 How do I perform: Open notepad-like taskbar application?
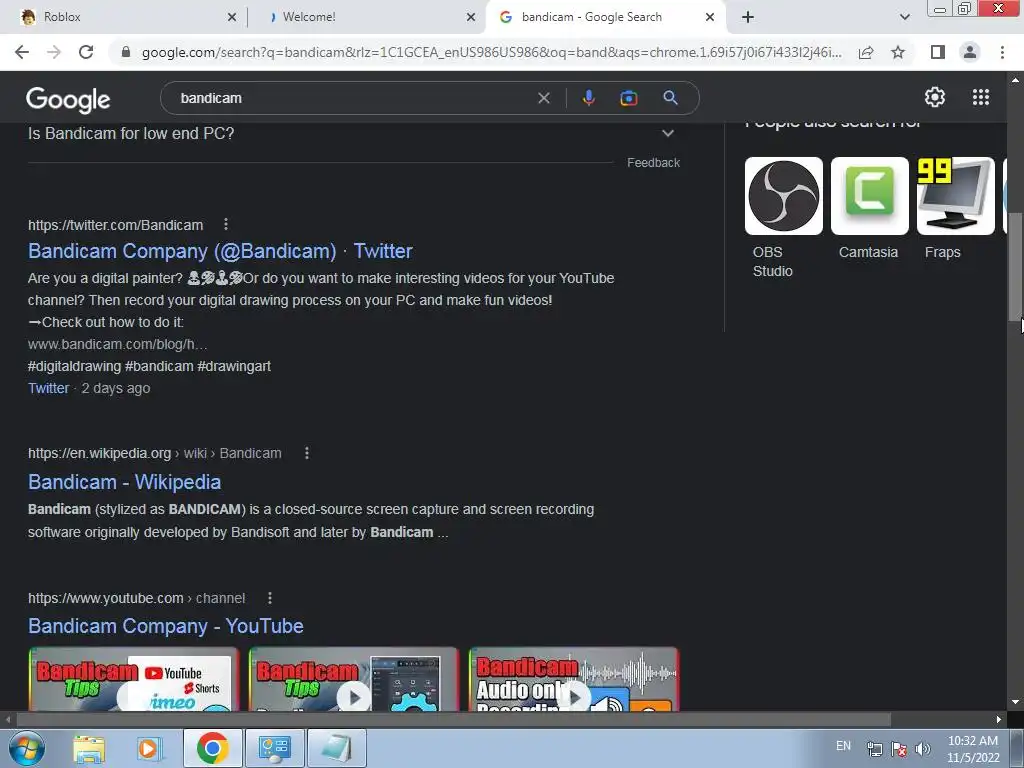pyautogui.click(x=336, y=748)
